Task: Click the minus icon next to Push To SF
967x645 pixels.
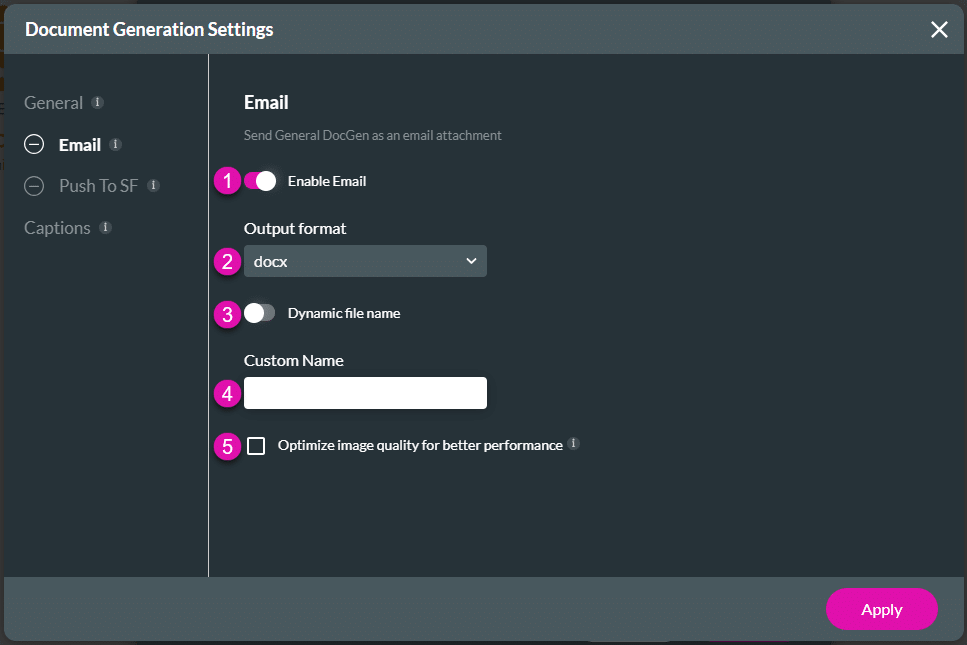Action: pyautogui.click(x=32, y=185)
